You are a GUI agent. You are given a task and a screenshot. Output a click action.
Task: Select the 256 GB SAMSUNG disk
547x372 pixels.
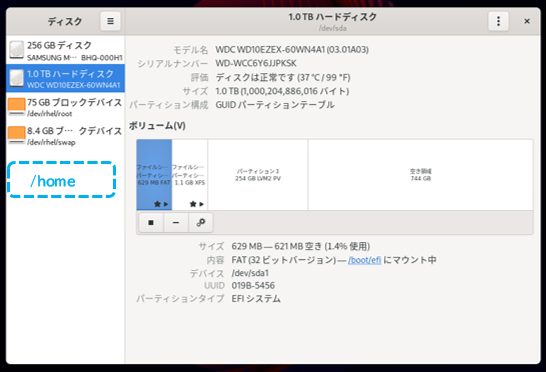tap(65, 50)
